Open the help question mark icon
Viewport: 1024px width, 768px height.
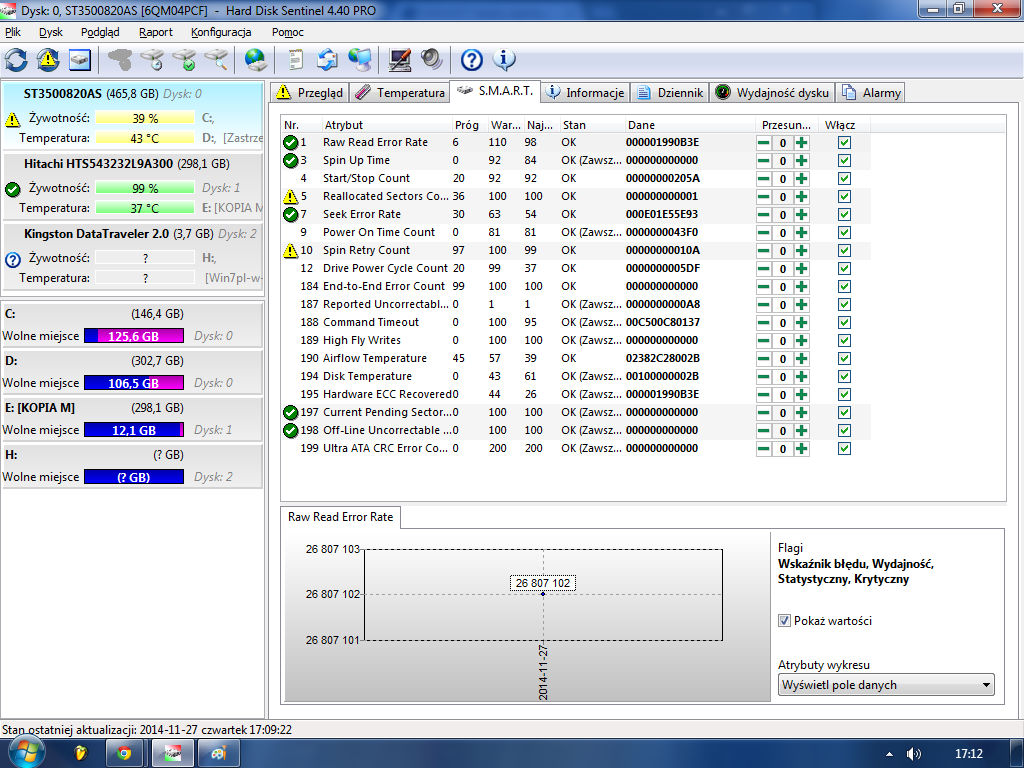click(472, 60)
